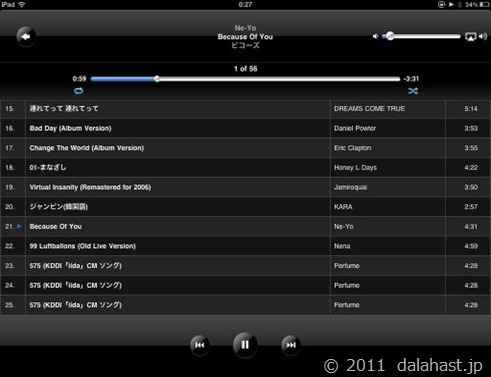Select track 23 '575' by Perfume
This screenshot has width=491, height=377.
[x=245, y=266]
